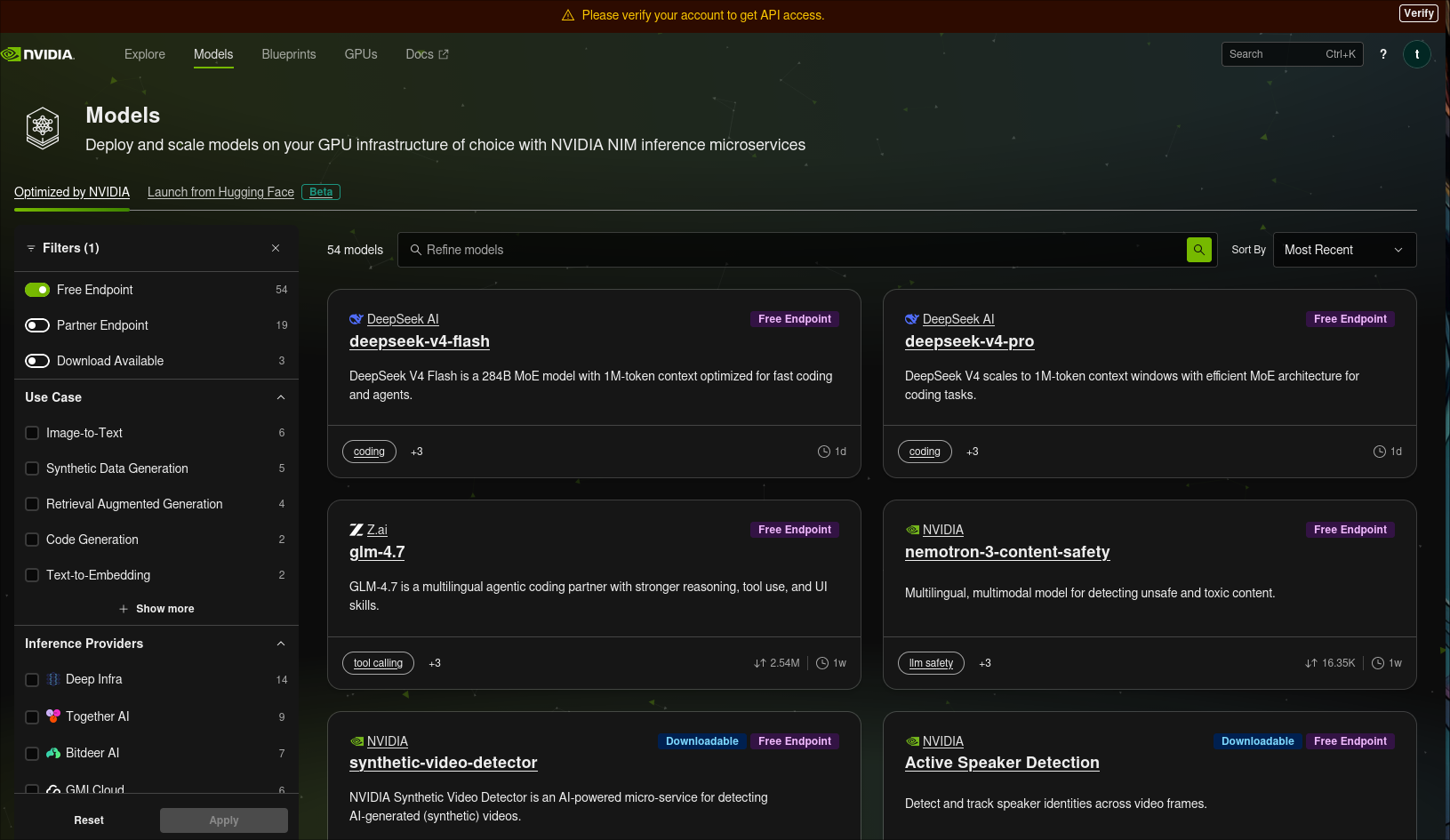
Task: Check the Retrieval Augmented Generation checkbox
Action: pyautogui.click(x=32, y=504)
